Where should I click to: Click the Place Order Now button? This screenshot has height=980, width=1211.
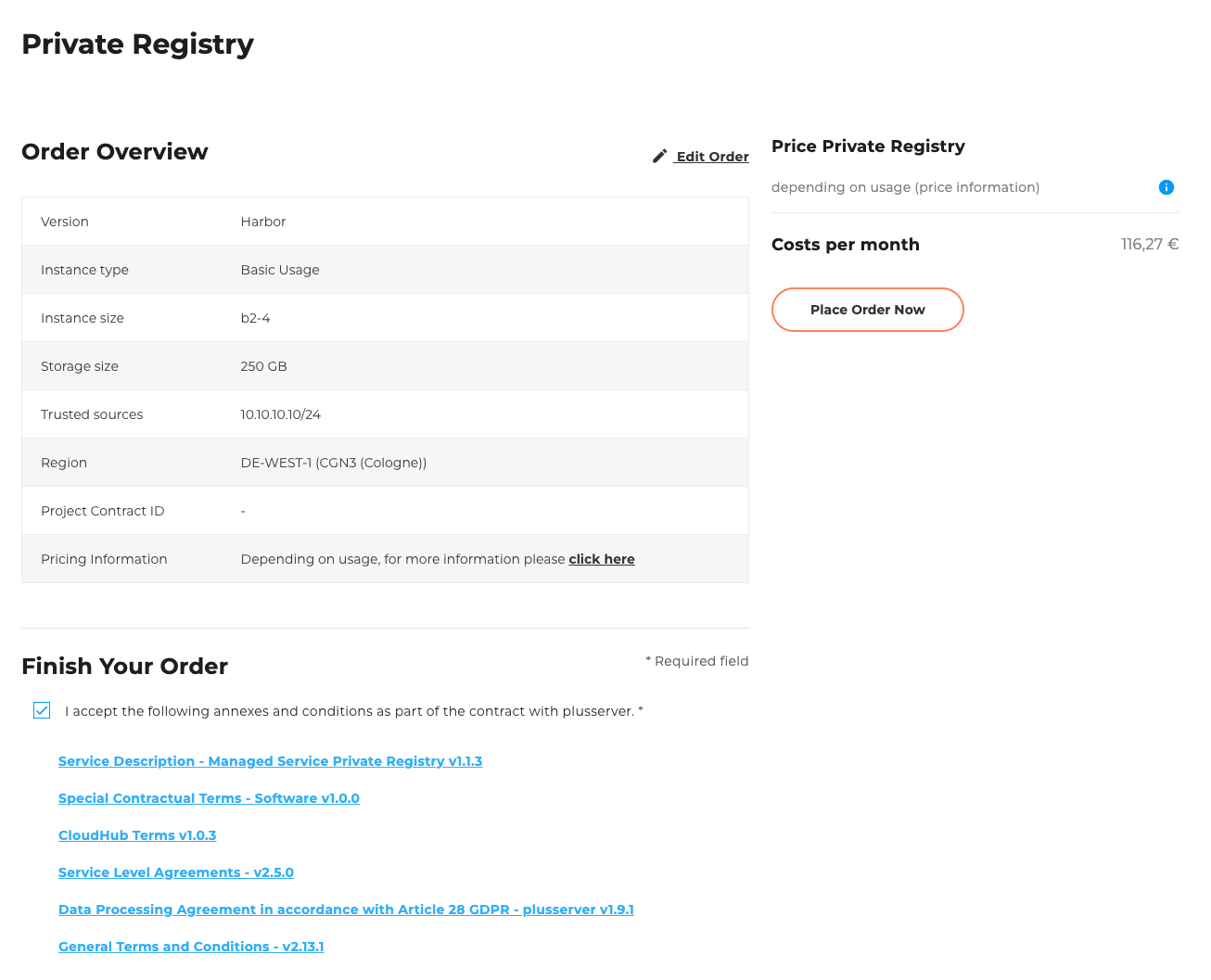(867, 310)
